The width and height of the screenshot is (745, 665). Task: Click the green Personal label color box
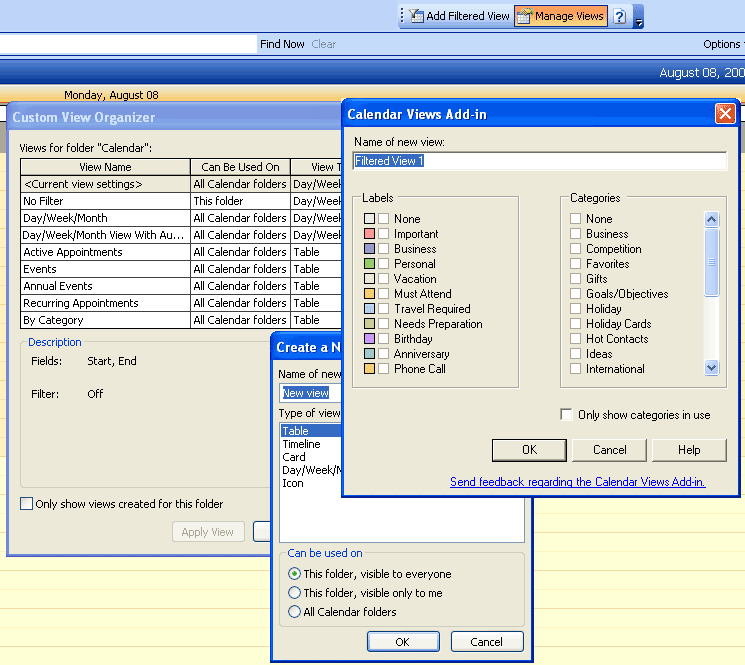(x=369, y=264)
